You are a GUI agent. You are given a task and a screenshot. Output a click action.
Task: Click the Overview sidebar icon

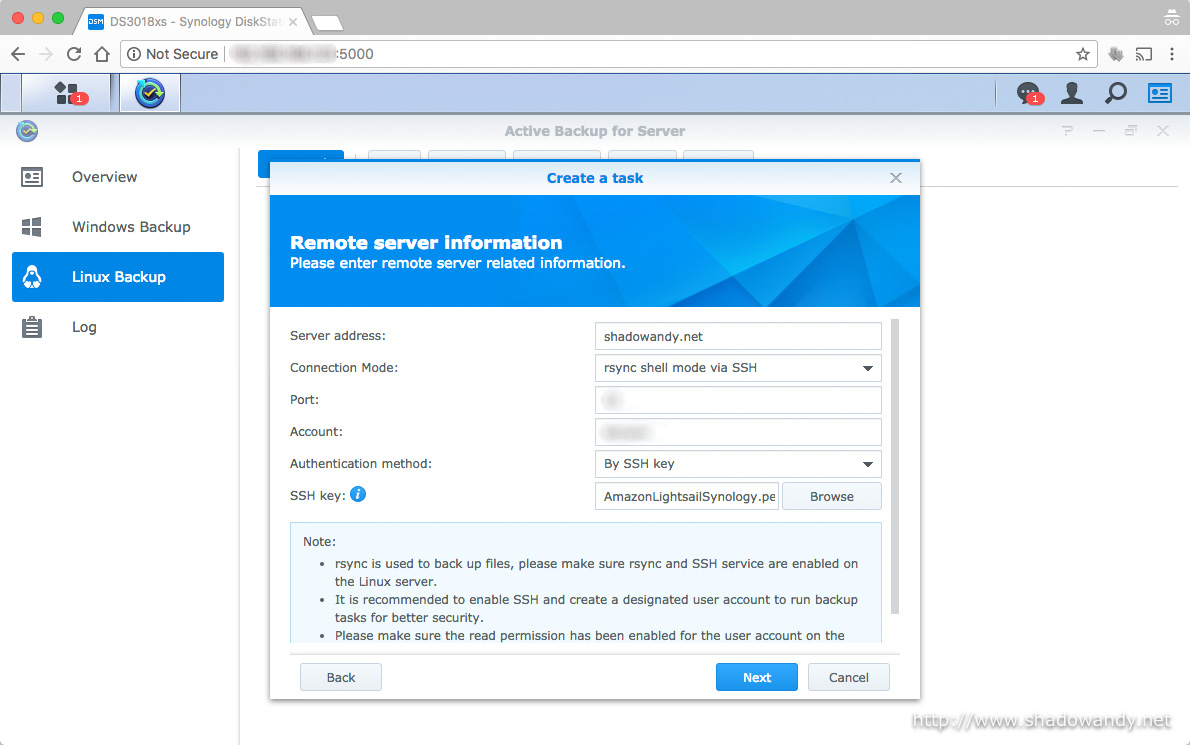(x=32, y=178)
